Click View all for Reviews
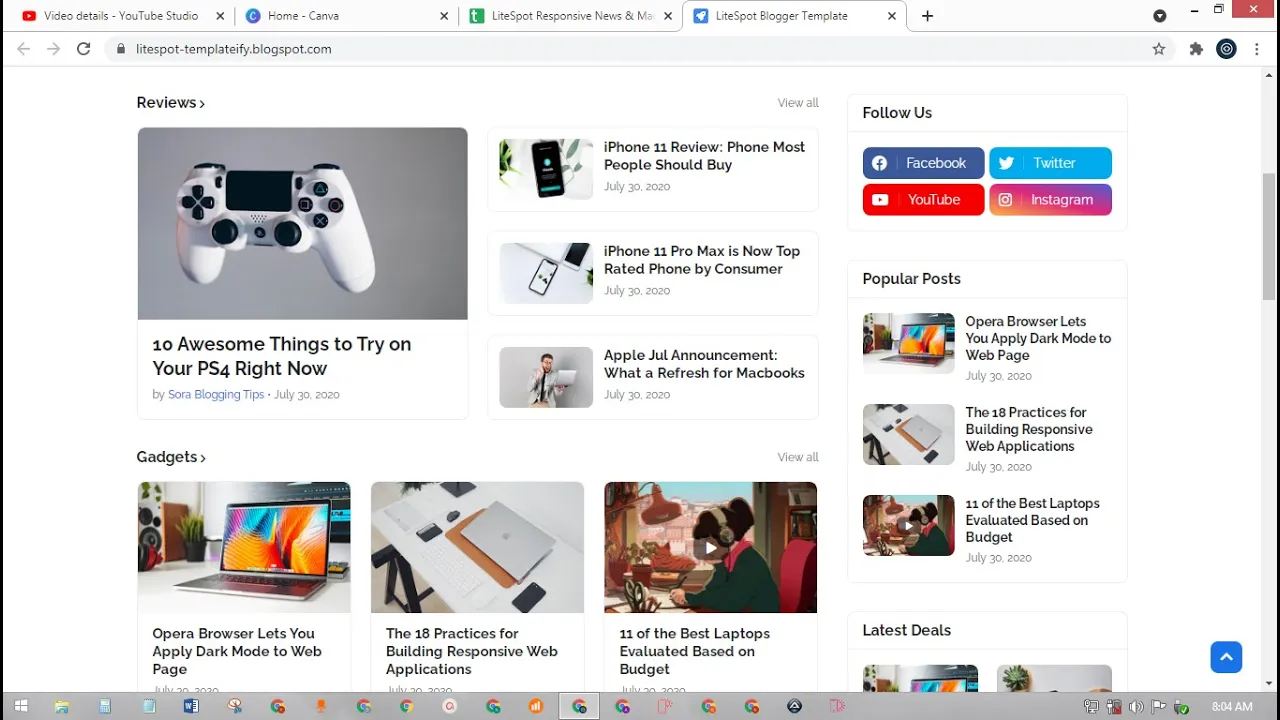The image size is (1280, 720). click(x=798, y=103)
